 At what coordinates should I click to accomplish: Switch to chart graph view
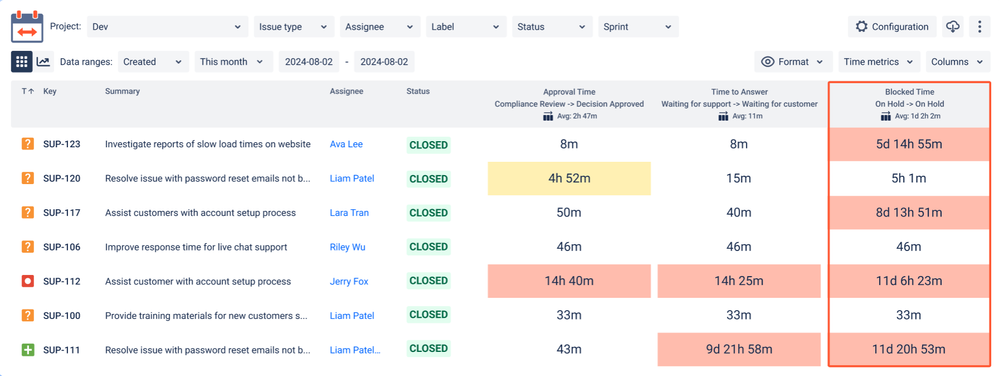[x=43, y=62]
